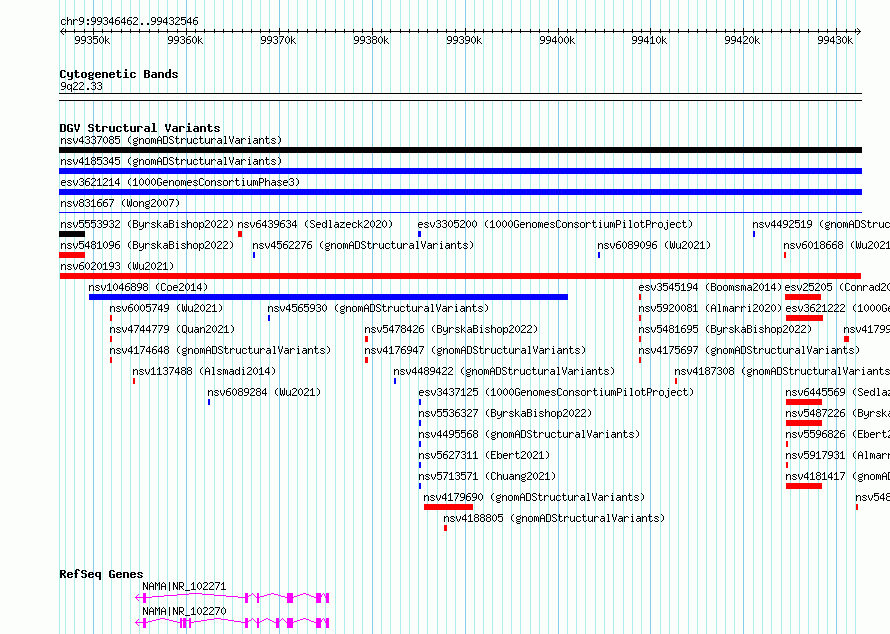
Task: Select the nsv4185345 variant label
Action: [x=171, y=161]
